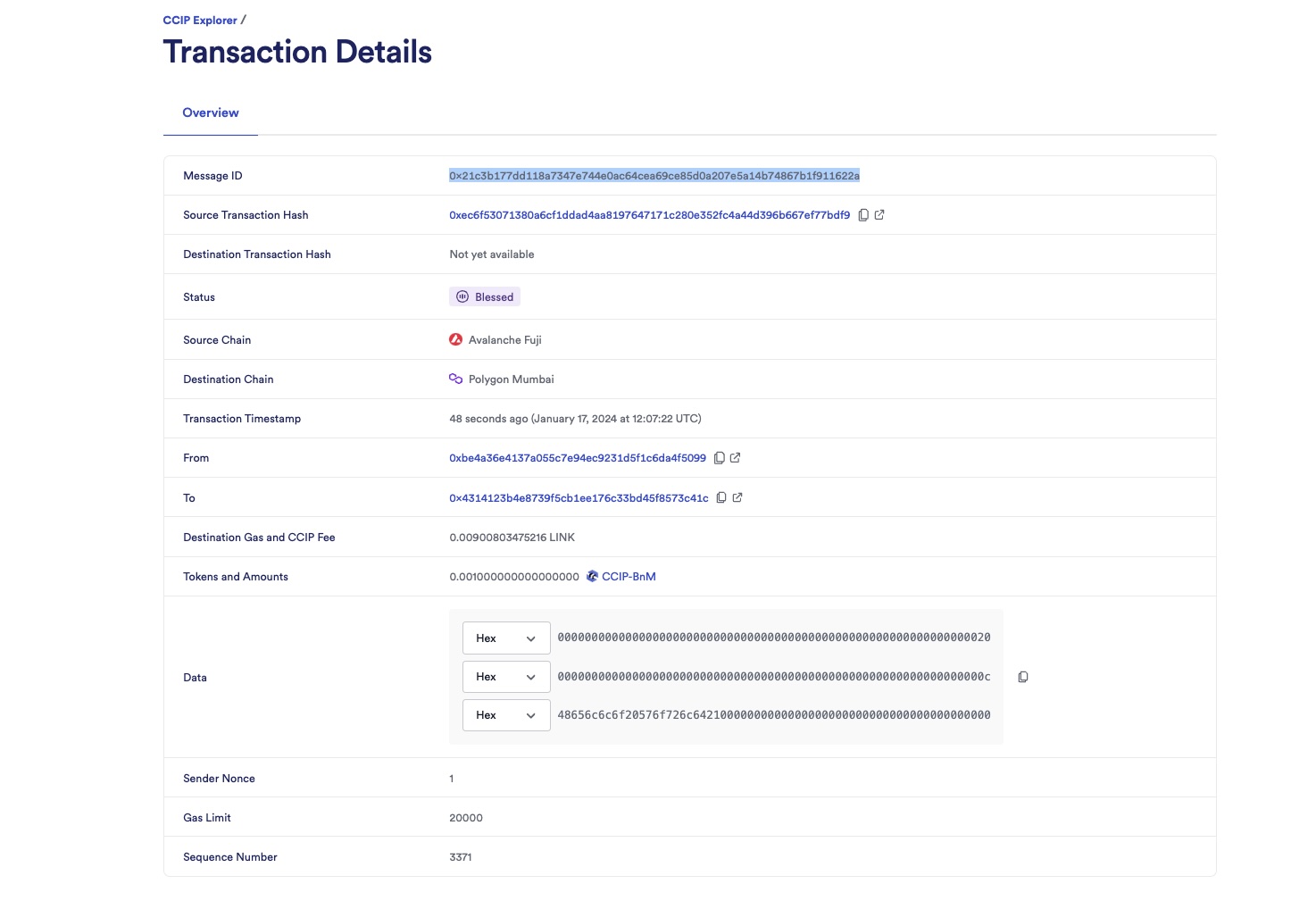Switch to the Overview tab

pos(211,113)
